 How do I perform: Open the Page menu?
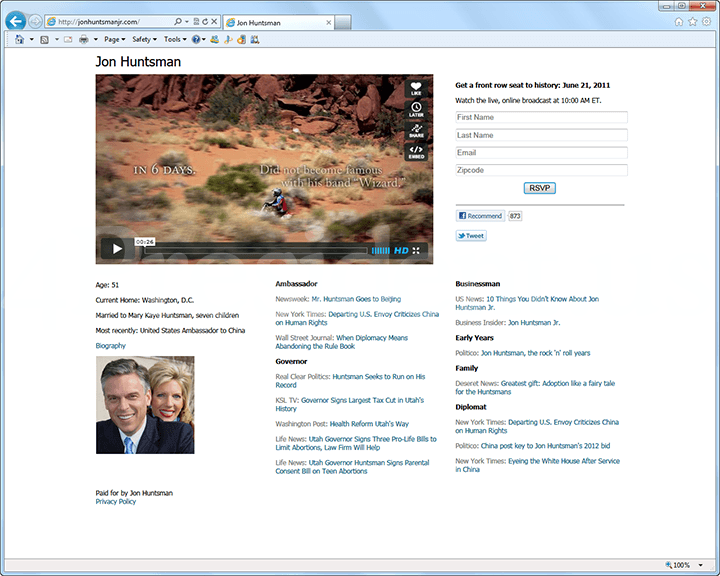coord(114,40)
